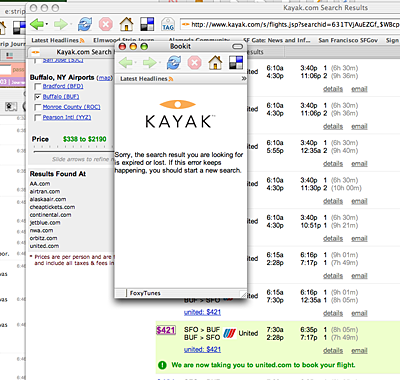Click alaskaair.com under Results Found At
This screenshot has width=400, height=380.
point(48,199)
